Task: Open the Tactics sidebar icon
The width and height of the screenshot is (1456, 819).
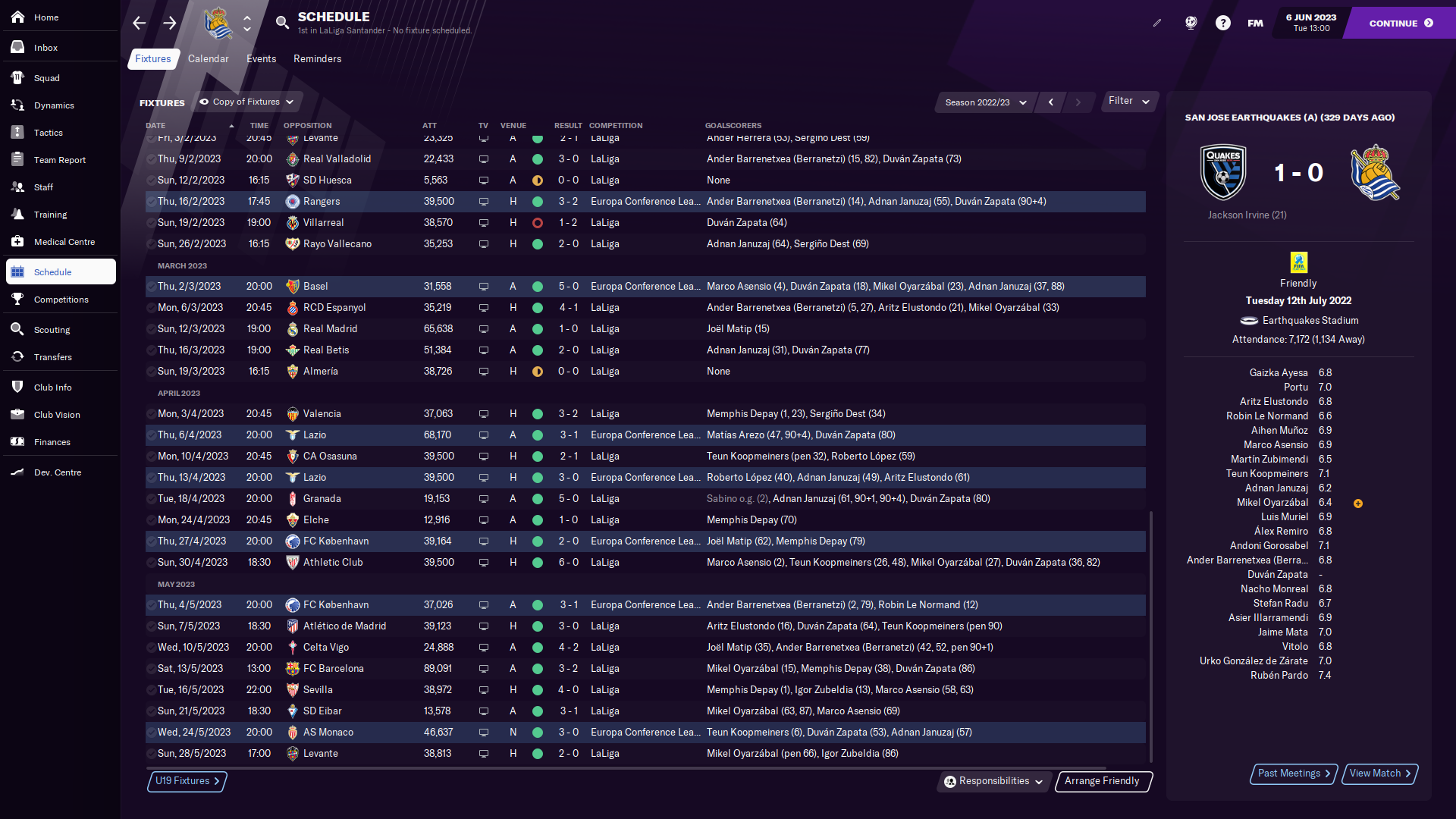Action: (x=17, y=133)
